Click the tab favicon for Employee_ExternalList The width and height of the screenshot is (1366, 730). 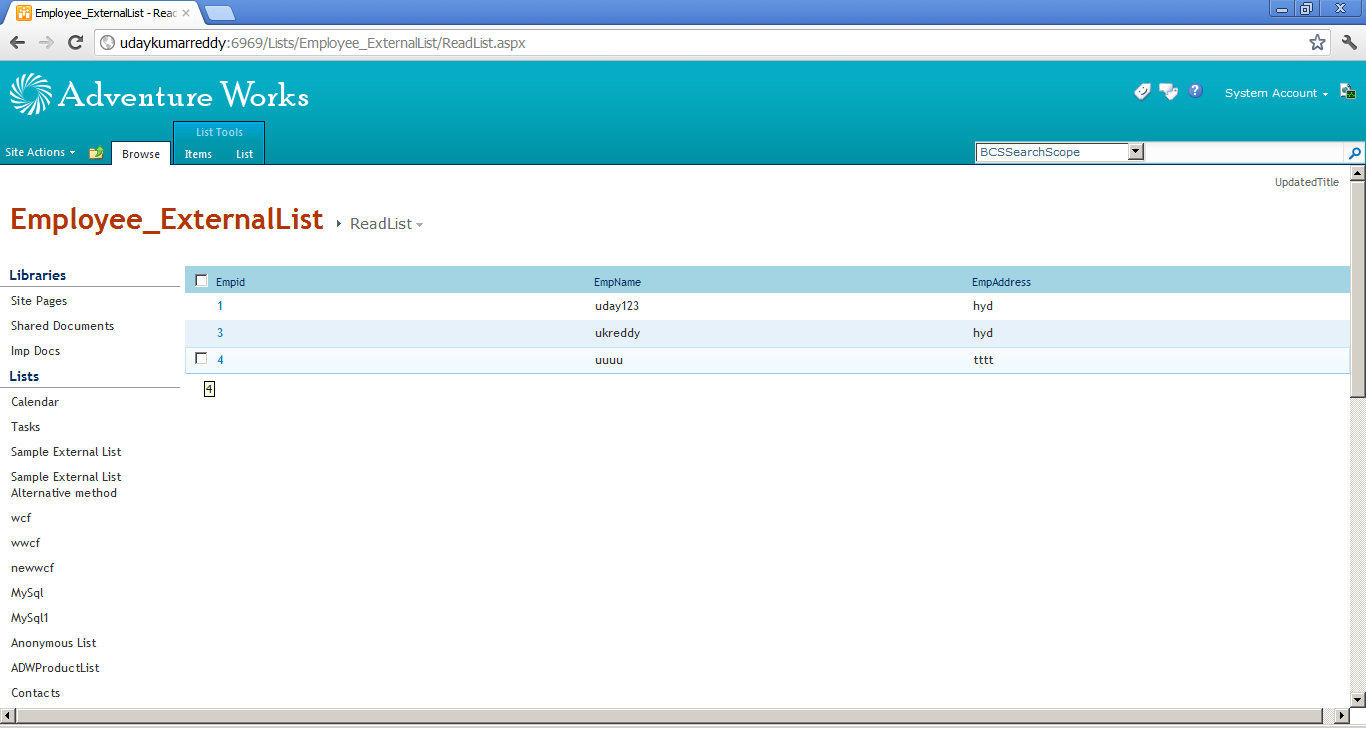(23, 13)
